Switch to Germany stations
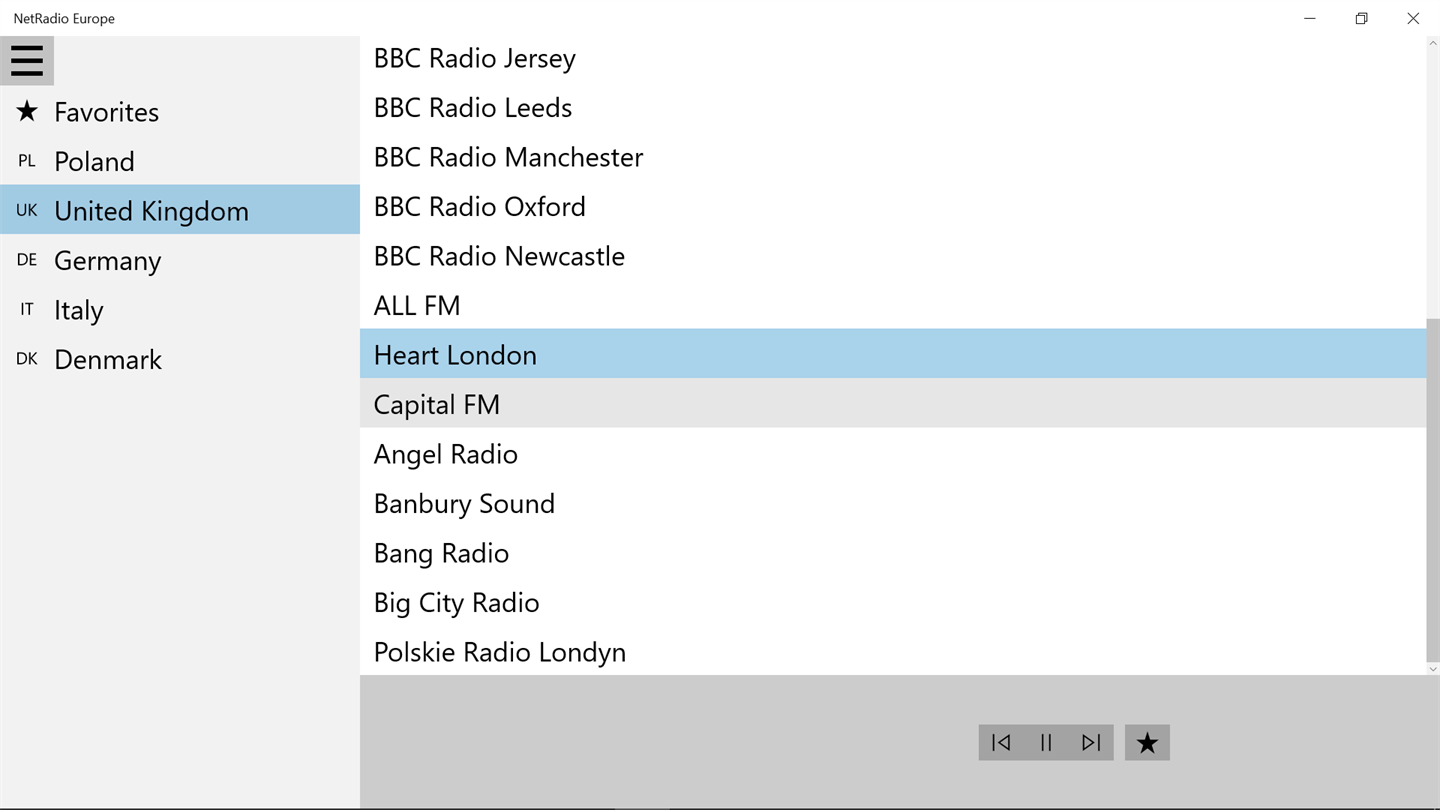The height and width of the screenshot is (810, 1440). (x=107, y=260)
